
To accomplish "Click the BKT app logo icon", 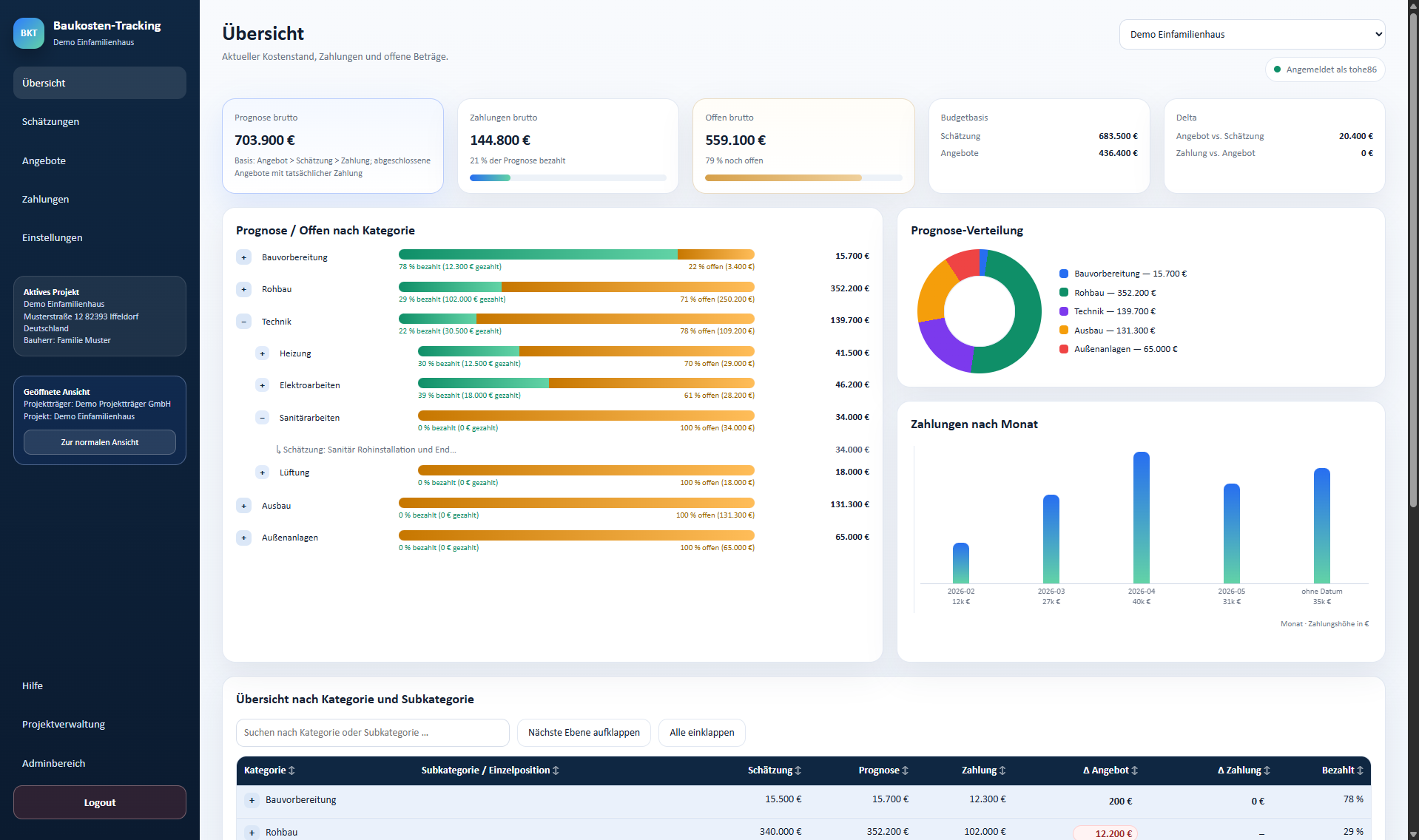I will point(29,33).
